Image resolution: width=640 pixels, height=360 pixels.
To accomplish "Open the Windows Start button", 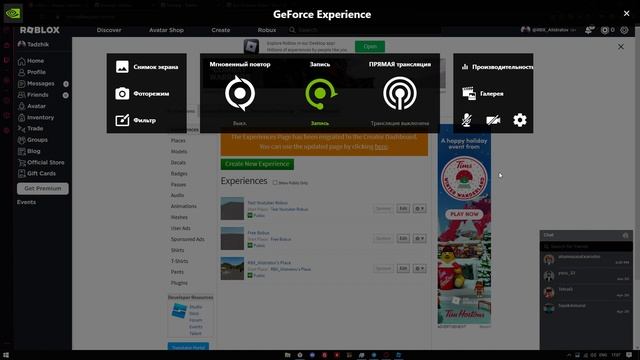I will coord(6,356).
